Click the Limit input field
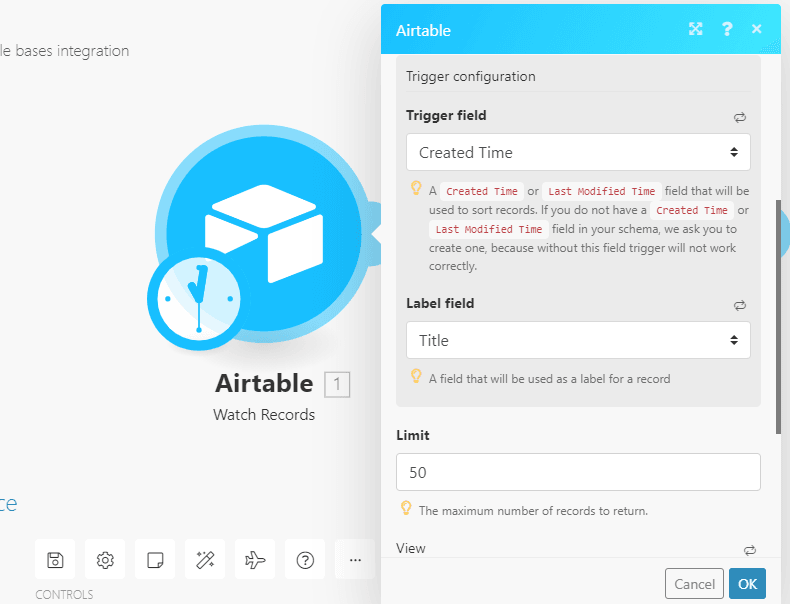Screen dimensions: 790x604 click(x=578, y=472)
